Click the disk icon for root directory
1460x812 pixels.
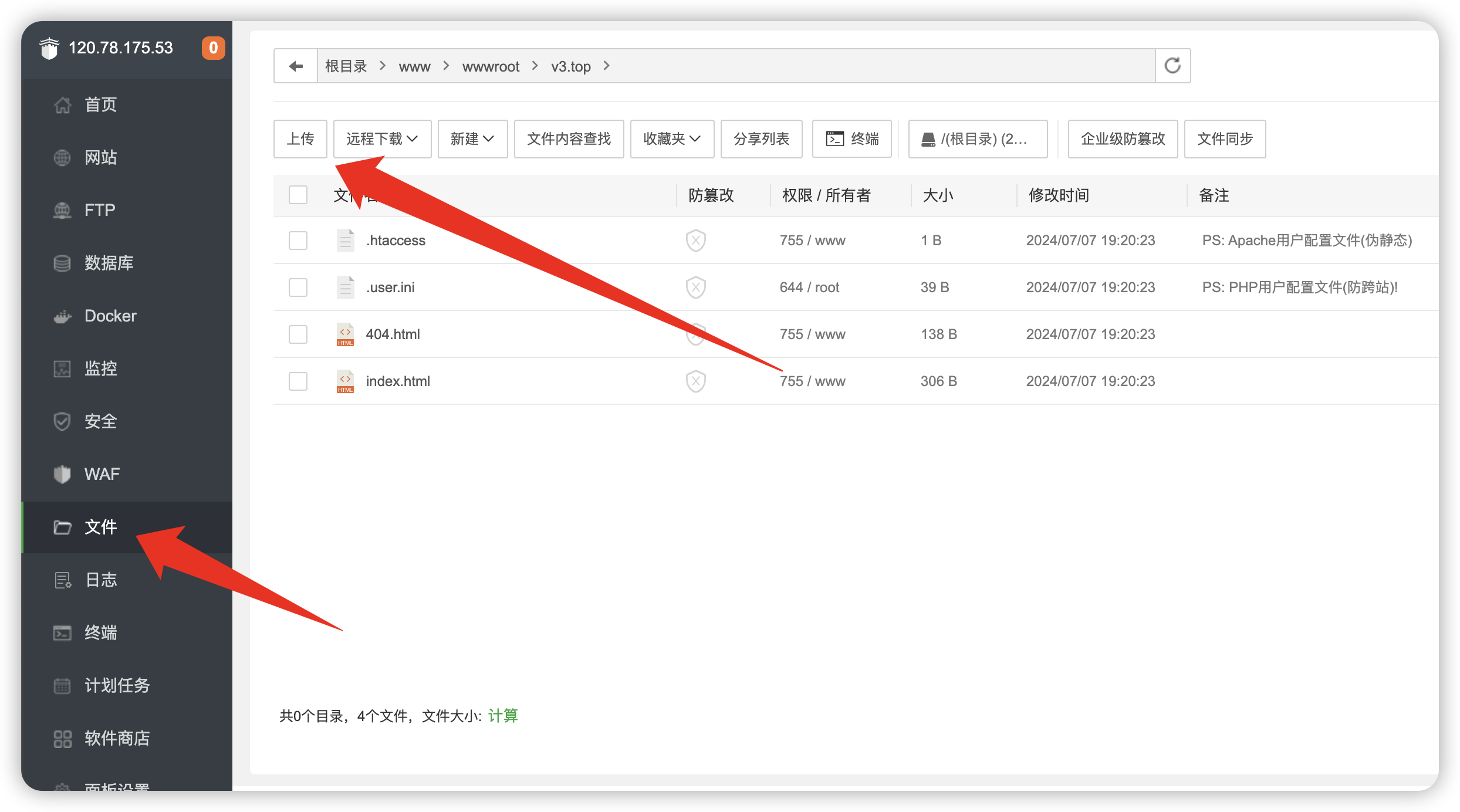[x=928, y=140]
